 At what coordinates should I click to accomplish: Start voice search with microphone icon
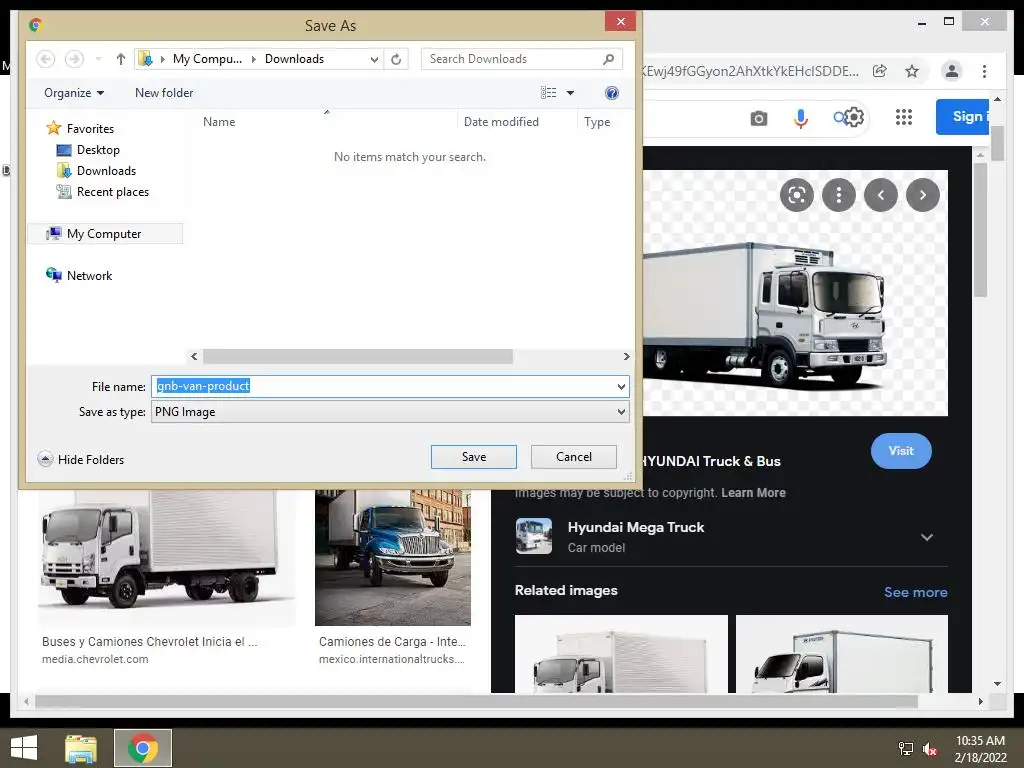coord(801,118)
